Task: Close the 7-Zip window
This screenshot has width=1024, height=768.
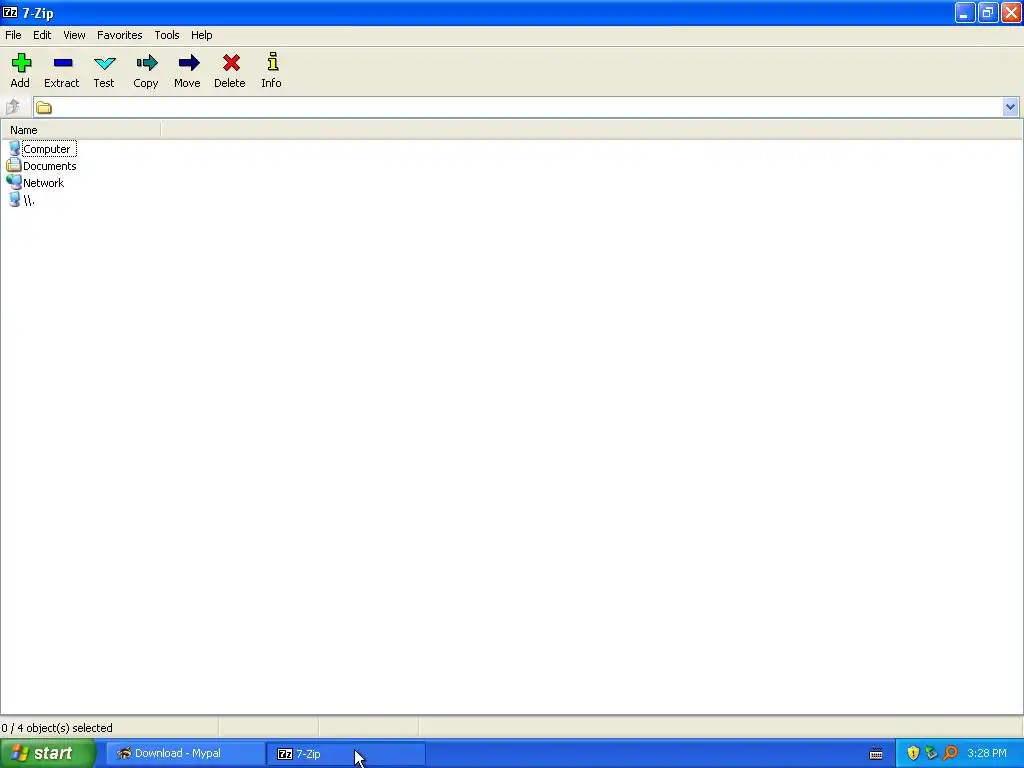Action: (1011, 13)
